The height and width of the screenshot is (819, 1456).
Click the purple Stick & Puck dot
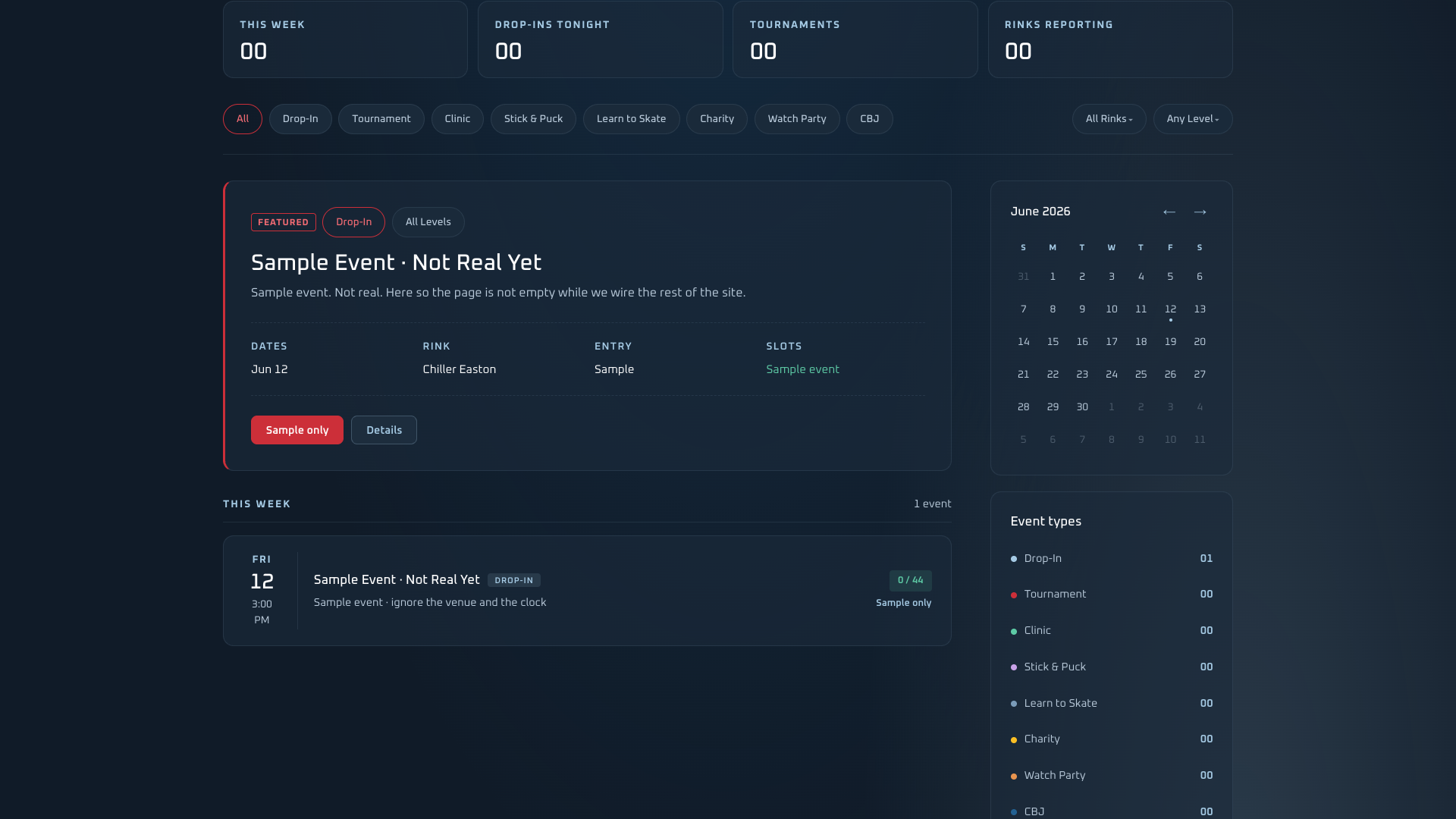1014,667
